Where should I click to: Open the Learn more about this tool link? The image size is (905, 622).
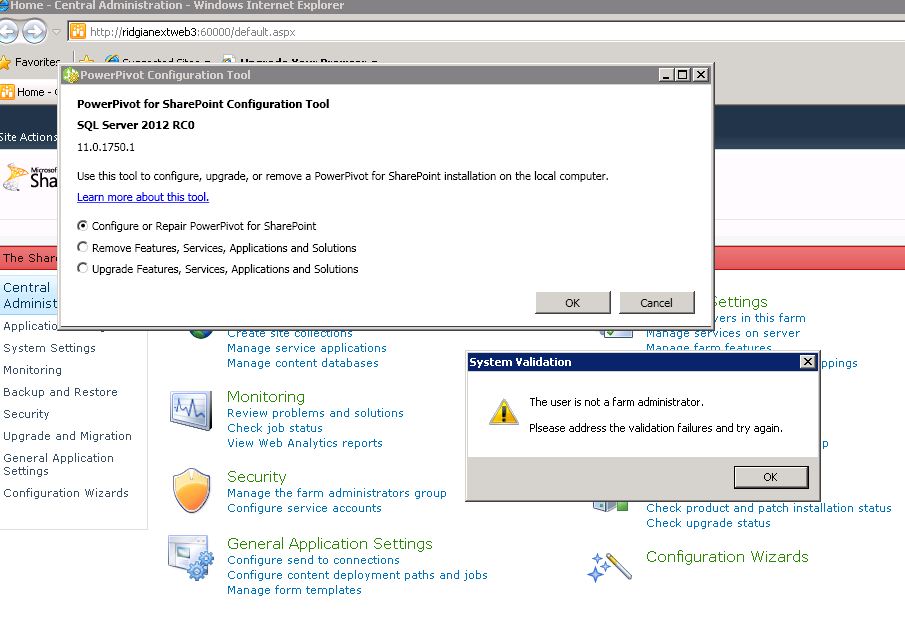click(143, 197)
